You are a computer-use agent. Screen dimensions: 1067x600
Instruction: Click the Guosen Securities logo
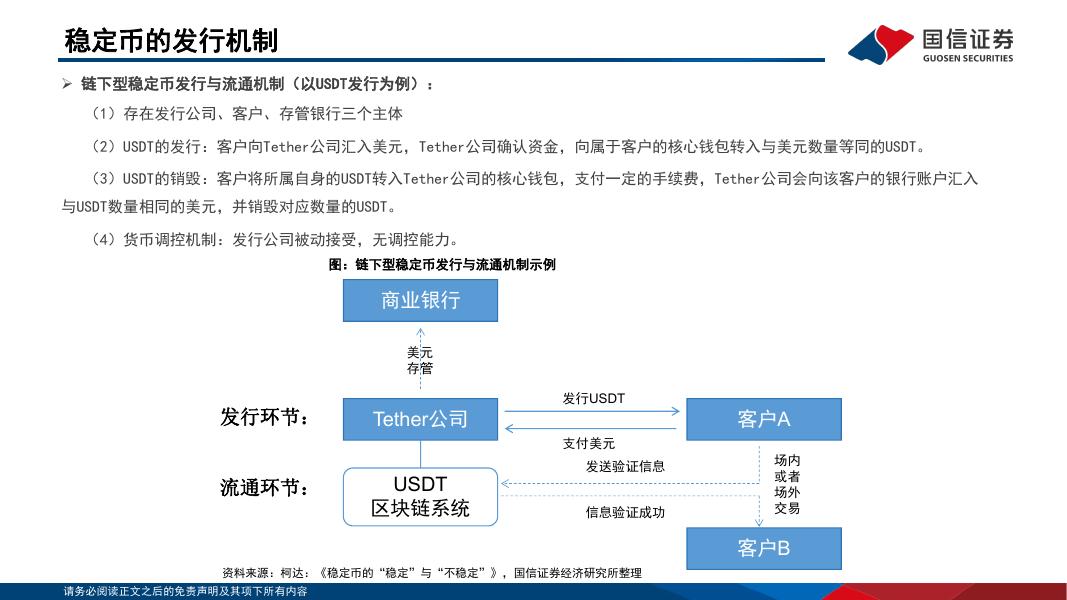coord(931,44)
